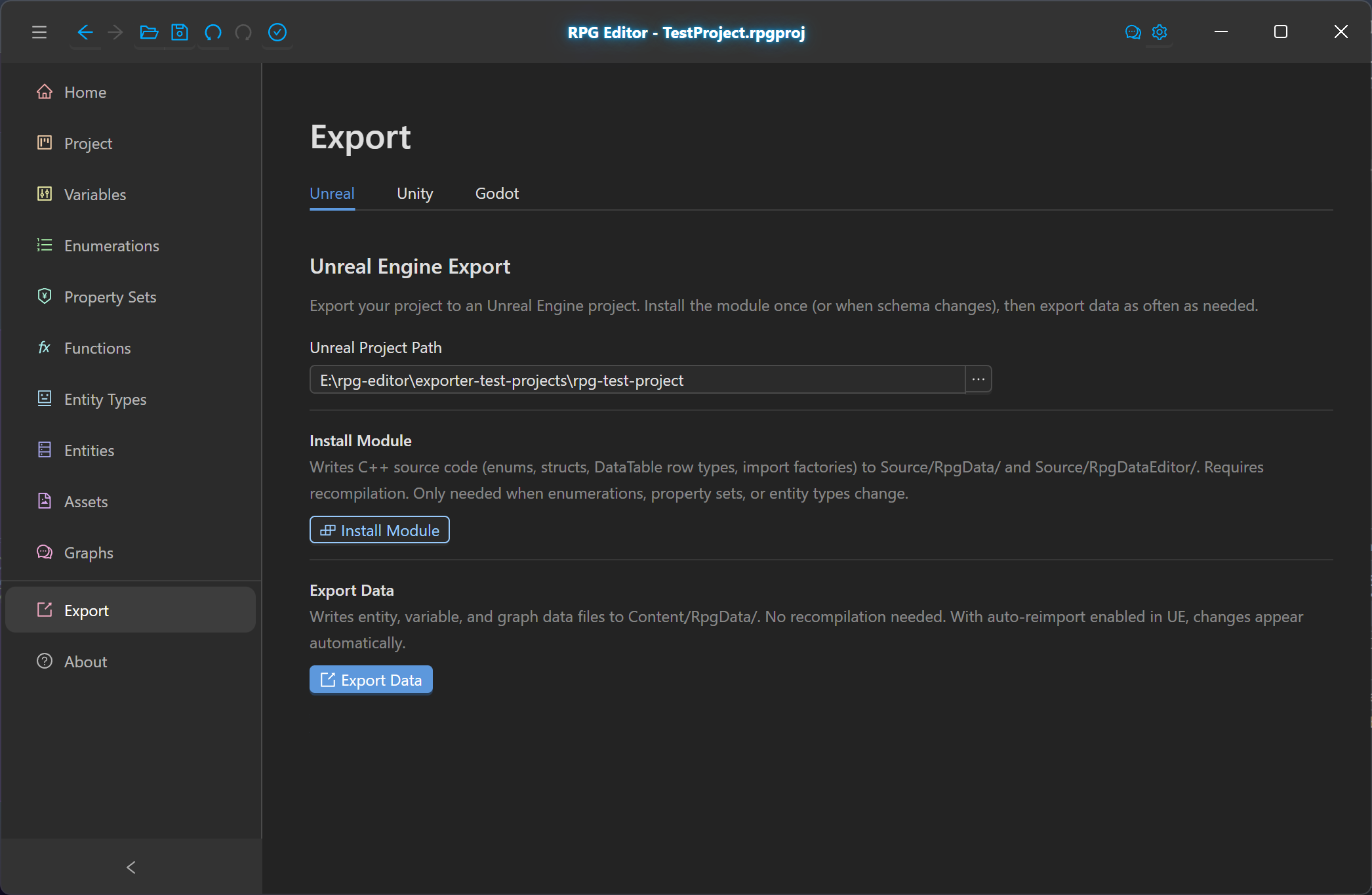Click the About question mark icon
The width and height of the screenshot is (1372, 895).
45,661
